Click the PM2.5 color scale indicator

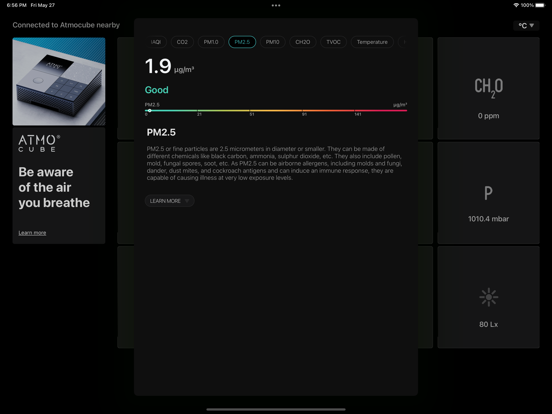[x=150, y=111]
